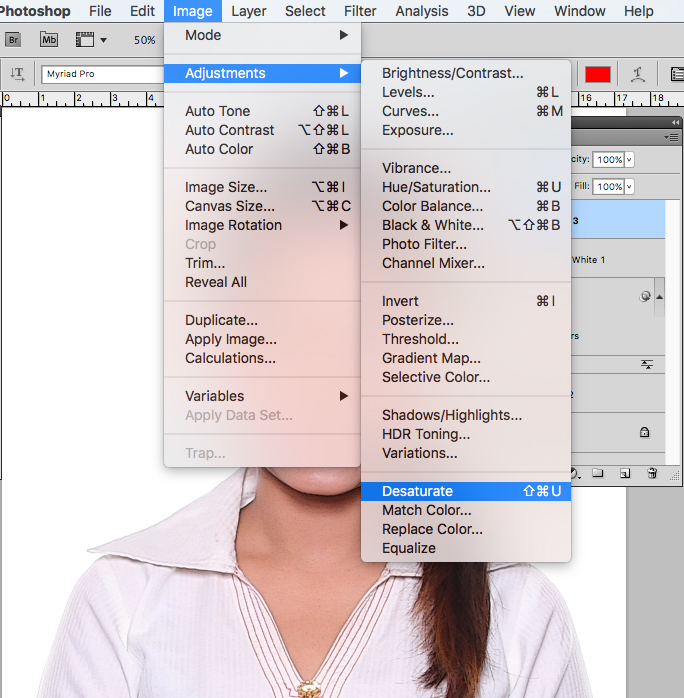Click the lock icon on the layer

click(x=644, y=432)
